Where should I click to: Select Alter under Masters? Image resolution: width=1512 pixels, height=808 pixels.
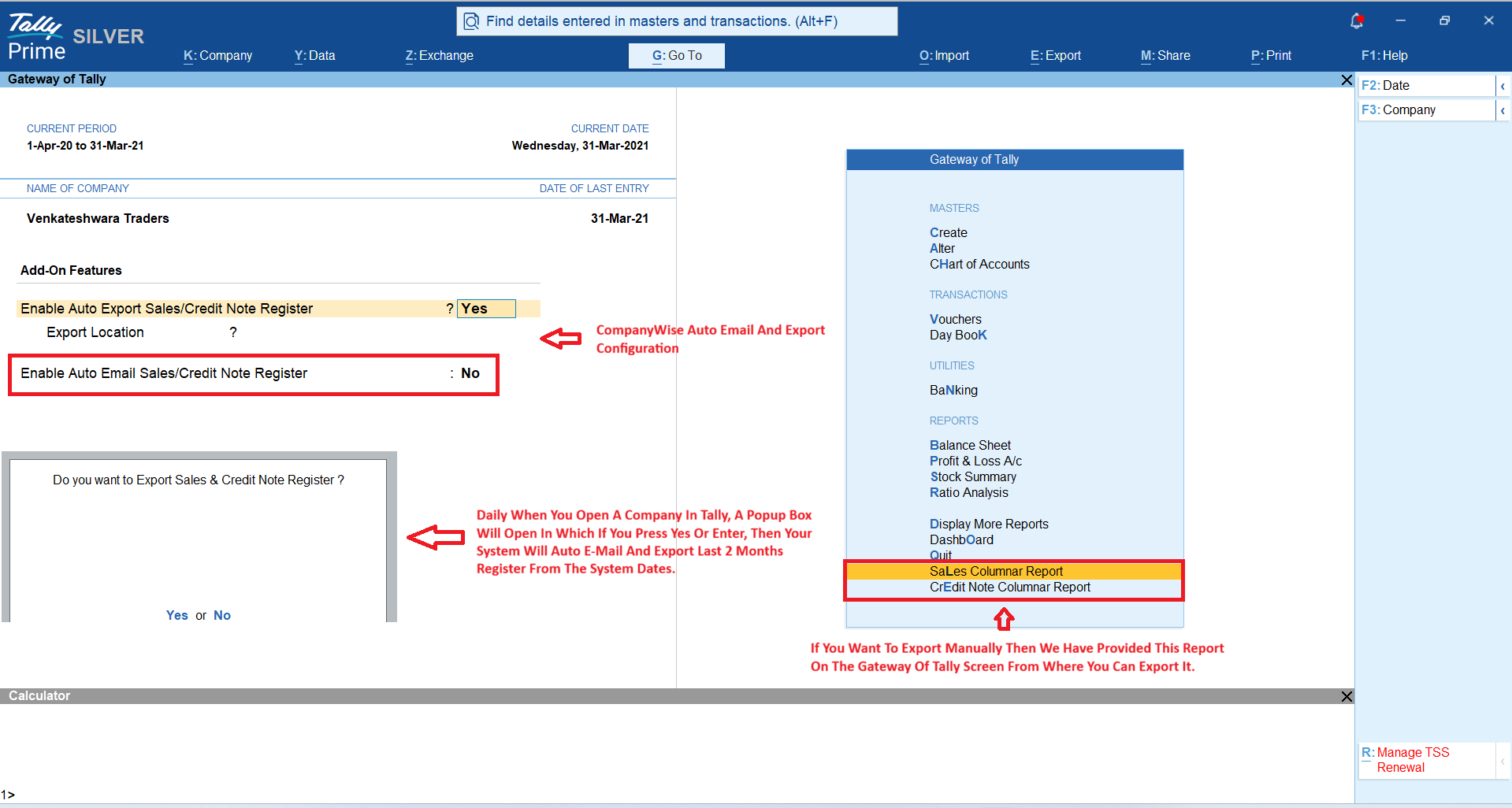pos(942,248)
